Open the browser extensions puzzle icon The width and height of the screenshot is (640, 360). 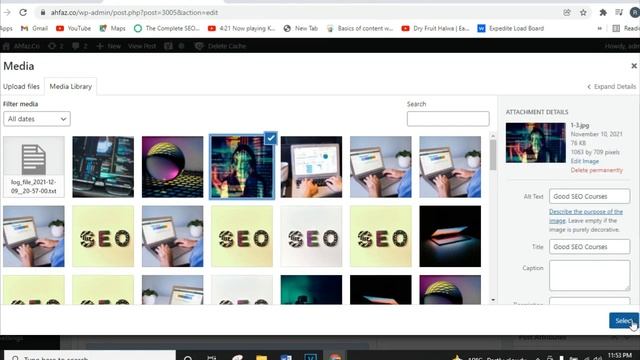coord(603,13)
